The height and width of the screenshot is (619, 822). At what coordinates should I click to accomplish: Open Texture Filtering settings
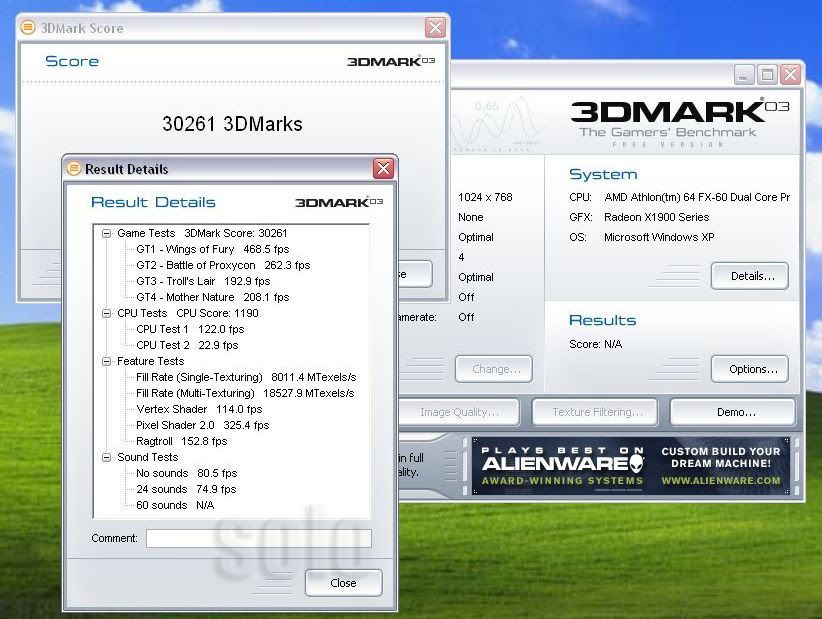tap(594, 412)
